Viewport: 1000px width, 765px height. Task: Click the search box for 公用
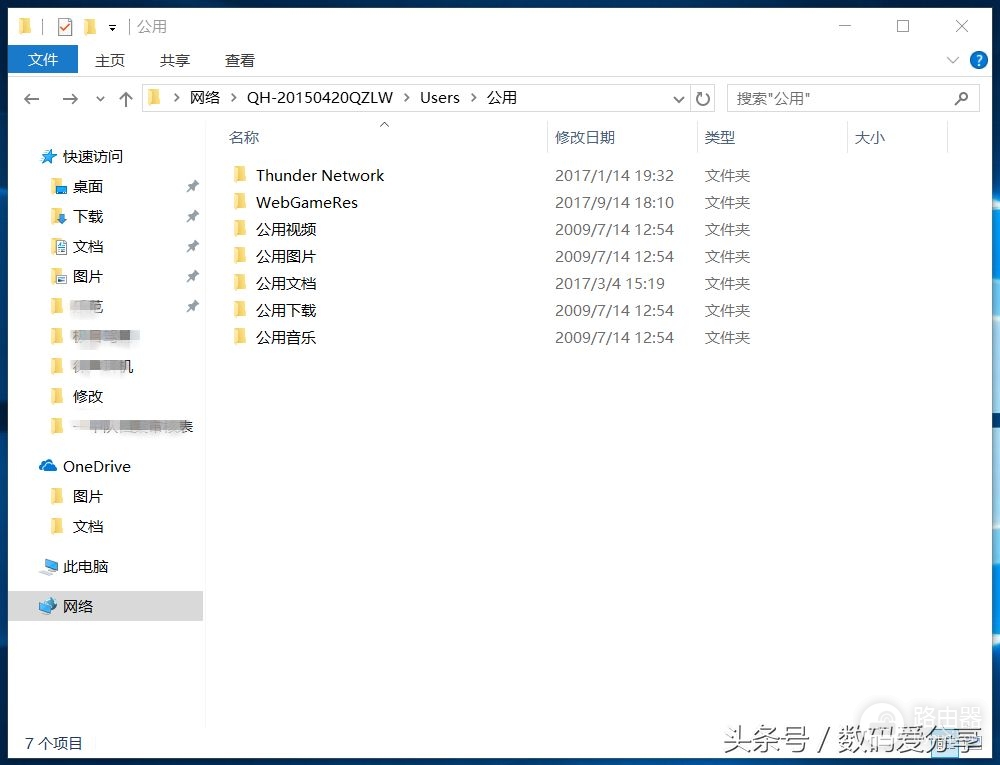pyautogui.click(x=840, y=98)
